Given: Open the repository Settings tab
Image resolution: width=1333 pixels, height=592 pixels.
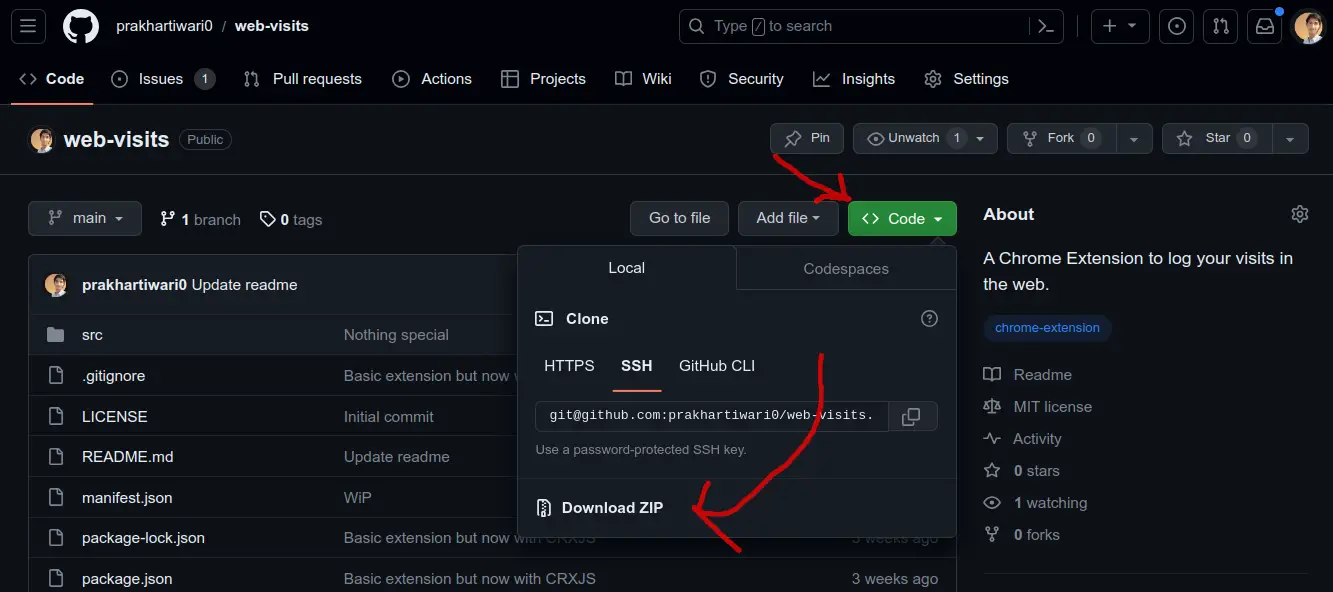Looking at the screenshot, I should [966, 79].
